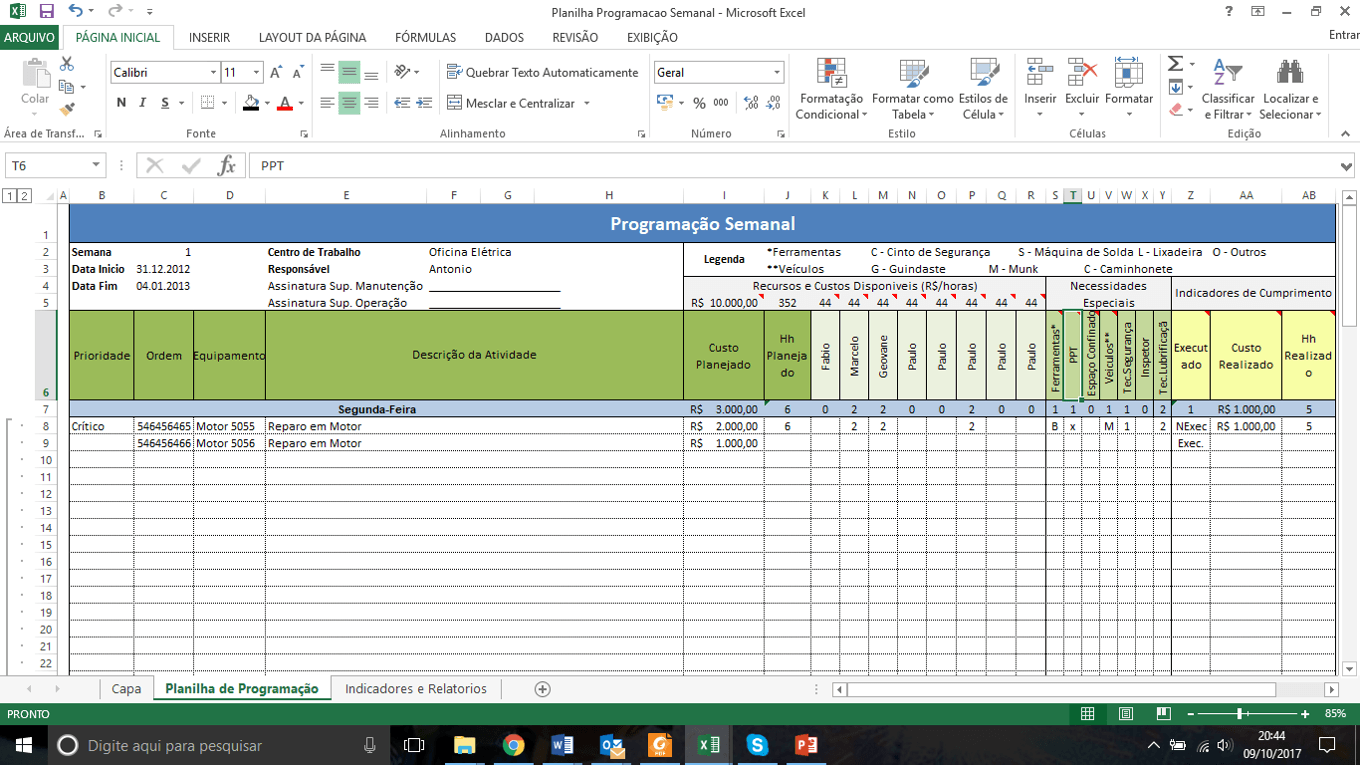
Task: Decrease font size with small A icon
Action: [x=298, y=73]
